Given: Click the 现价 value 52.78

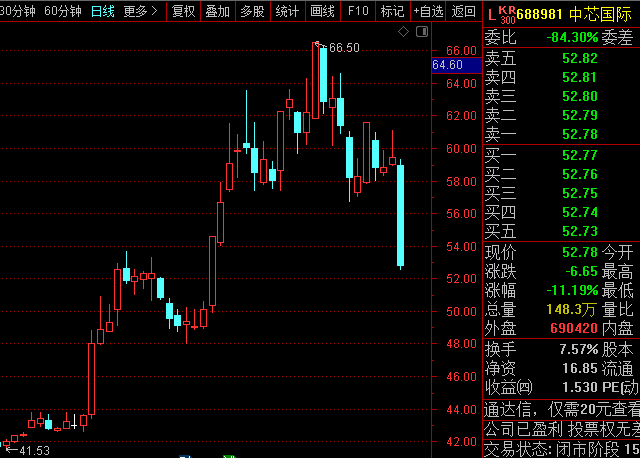Looking at the screenshot, I should tap(580, 252).
